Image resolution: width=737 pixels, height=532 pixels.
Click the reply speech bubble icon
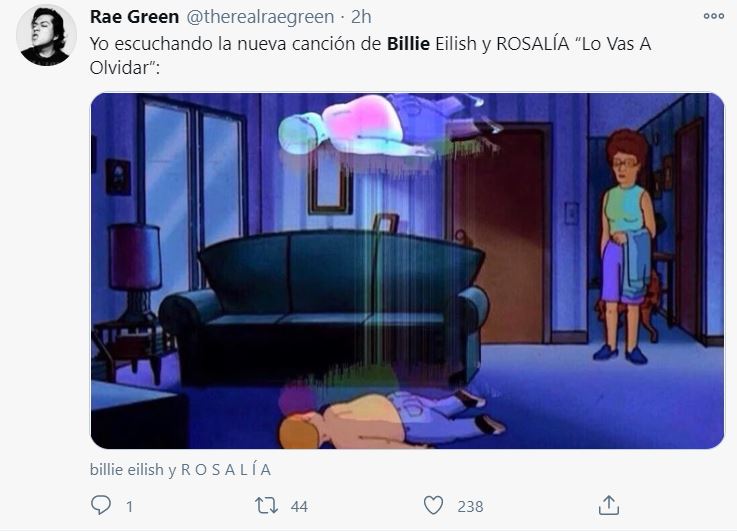tap(101, 505)
